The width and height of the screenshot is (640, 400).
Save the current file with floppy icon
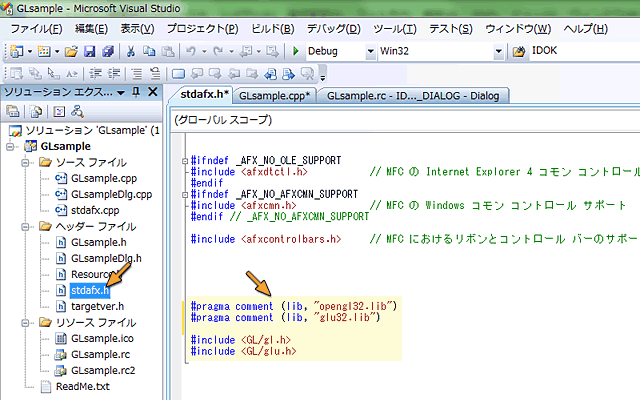click(89, 51)
